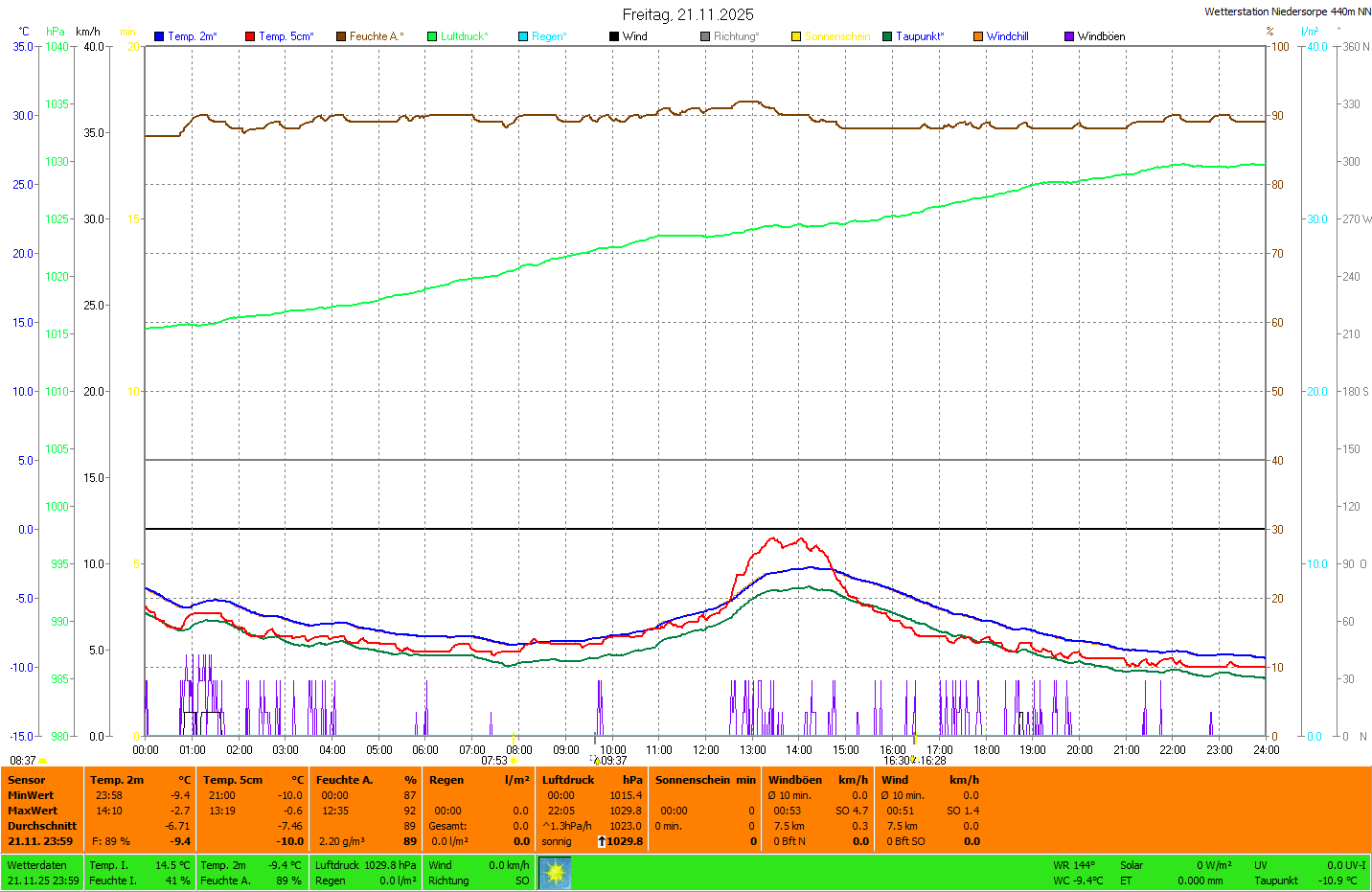This screenshot has width=1372, height=892.
Task: Click the Richtung legend label
Action: pyautogui.click(x=736, y=36)
